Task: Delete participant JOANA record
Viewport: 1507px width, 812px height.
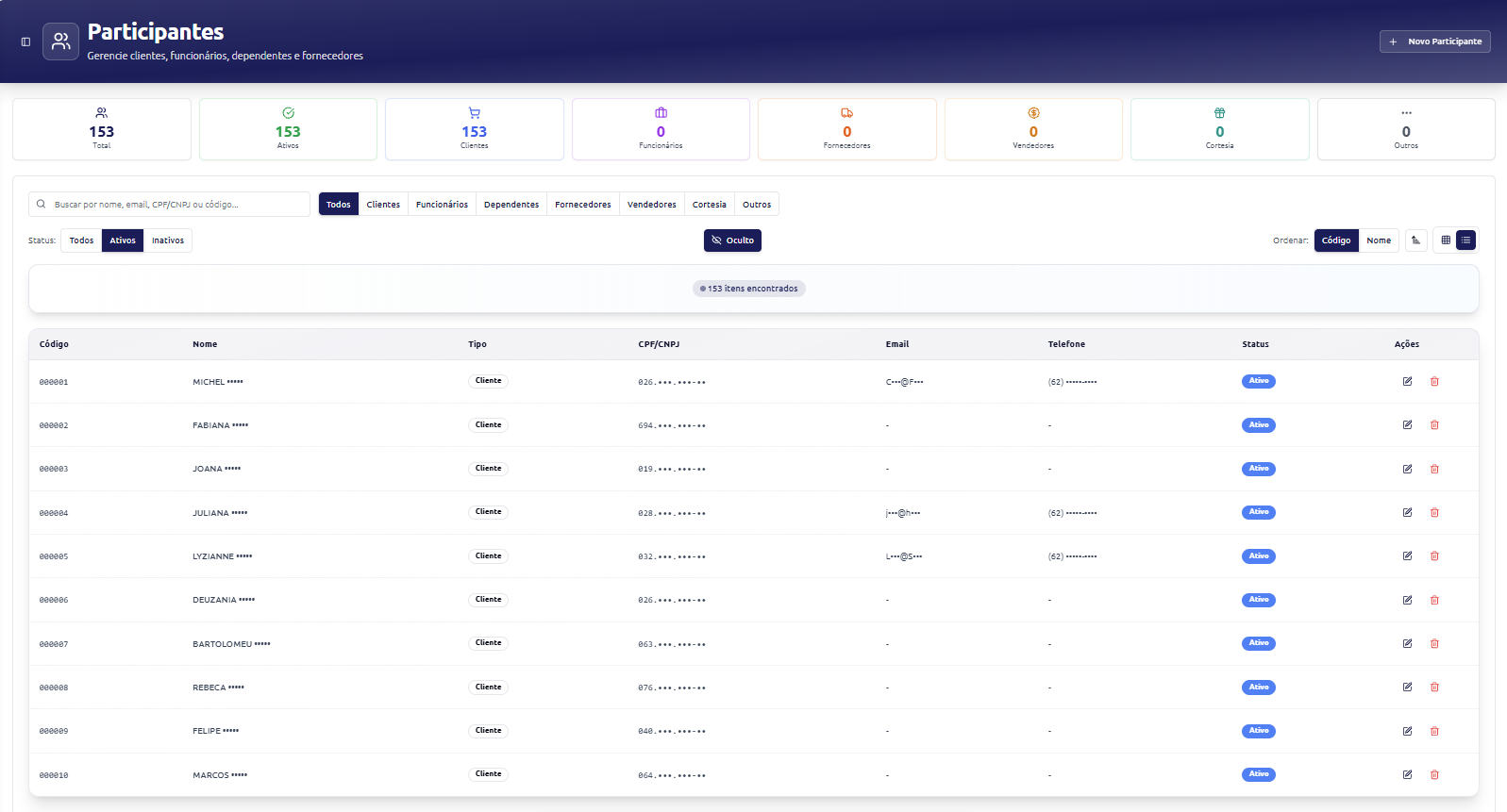Action: 1434,469
